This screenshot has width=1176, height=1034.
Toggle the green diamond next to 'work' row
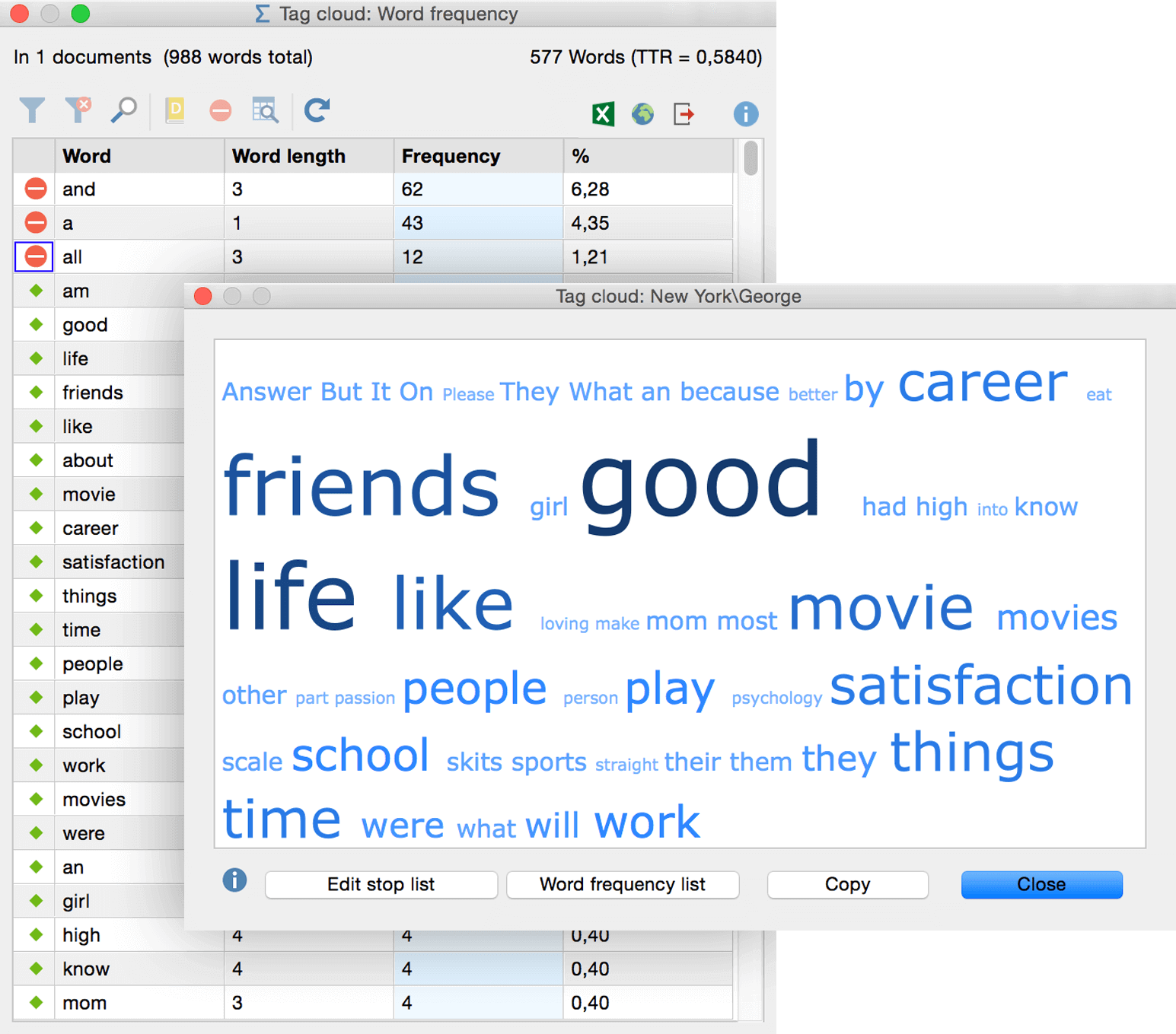coord(36,765)
